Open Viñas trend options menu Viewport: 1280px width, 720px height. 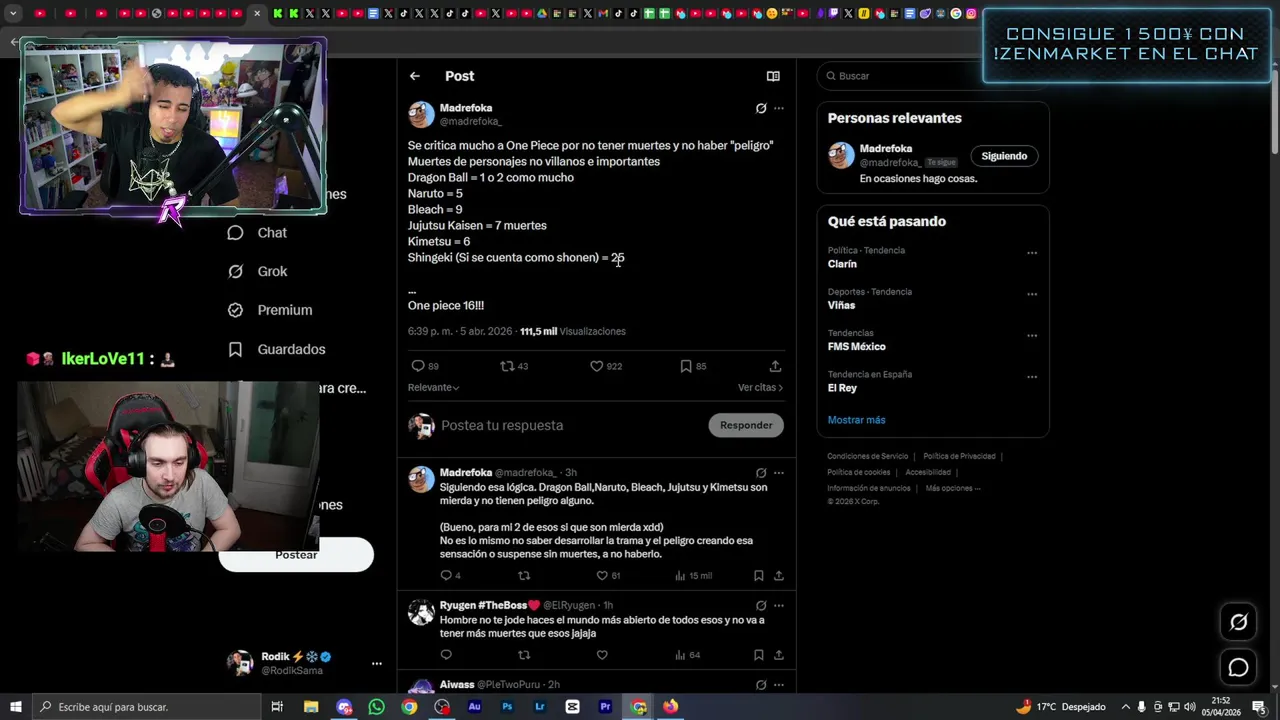coord(1032,294)
